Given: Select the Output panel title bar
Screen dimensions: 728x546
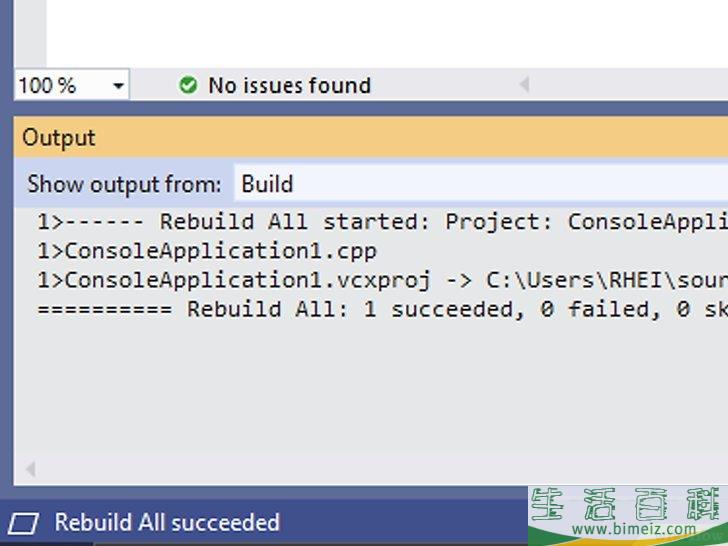Looking at the screenshot, I should [371, 137].
